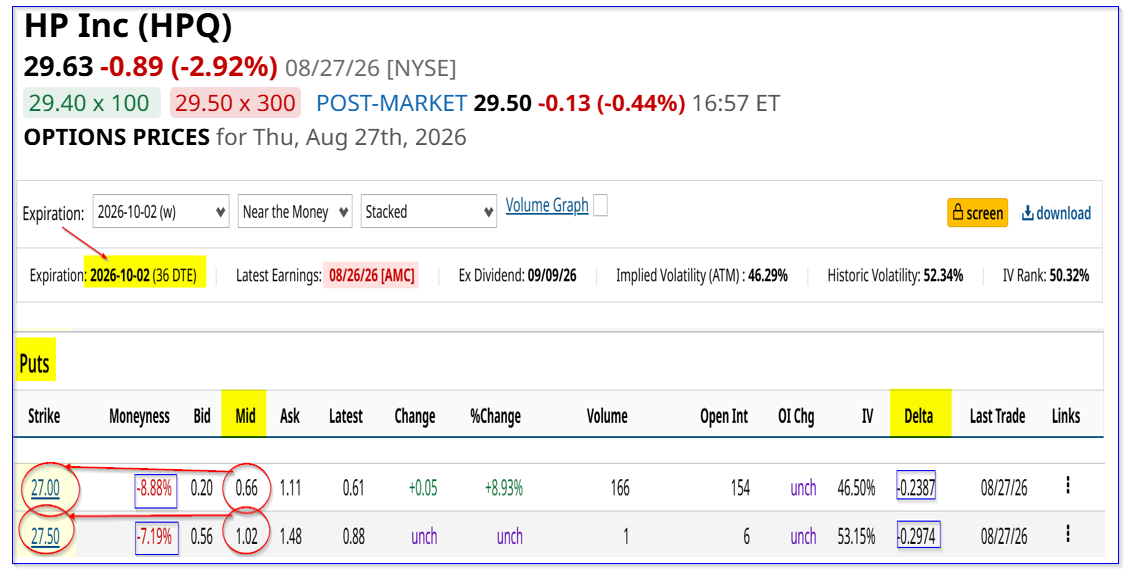Open the Stacked view dropdown
Screen dimensions: 1129x574
click(428, 212)
